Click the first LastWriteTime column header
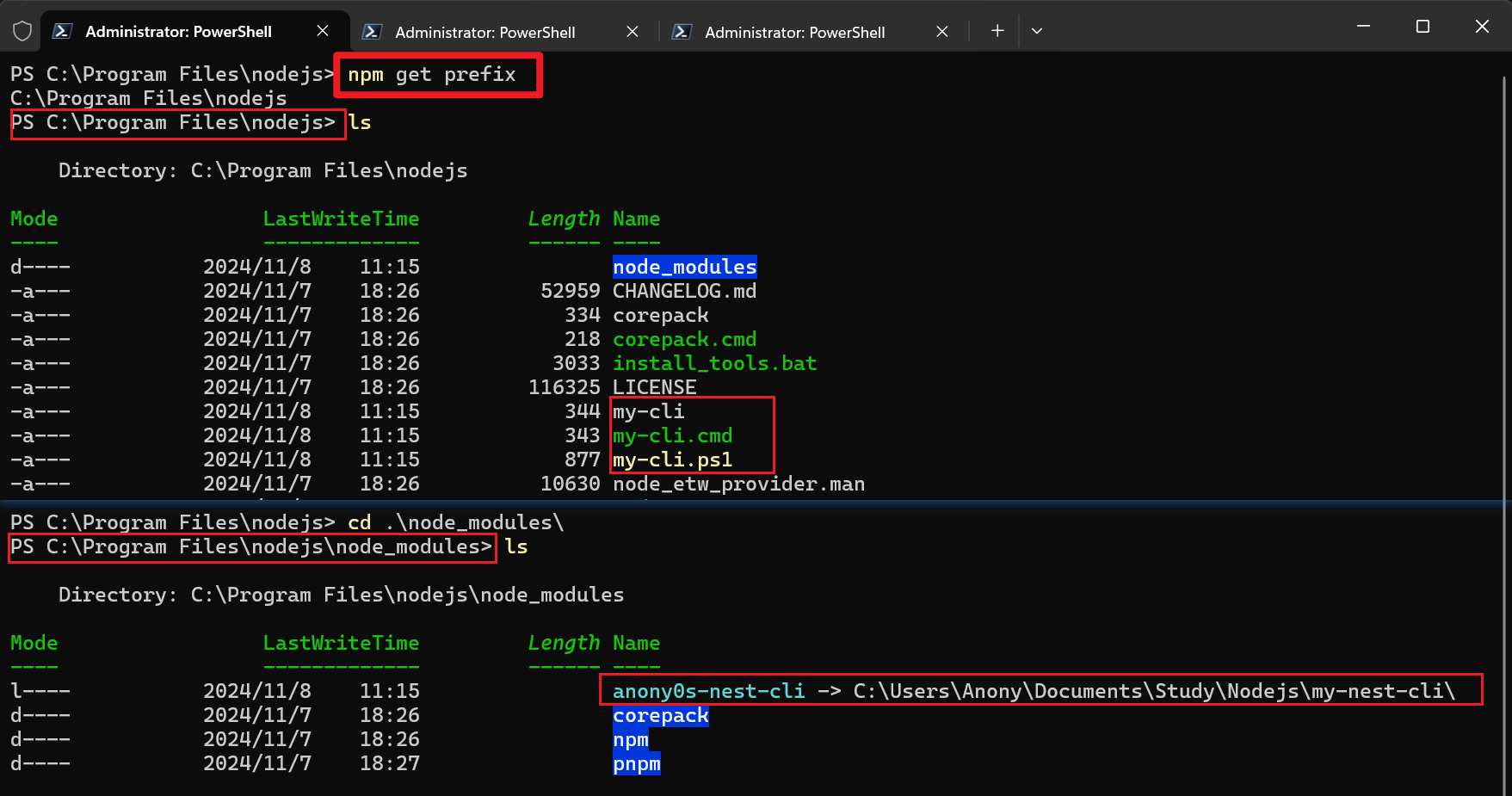Screen dimensions: 1512x796 [342, 219]
